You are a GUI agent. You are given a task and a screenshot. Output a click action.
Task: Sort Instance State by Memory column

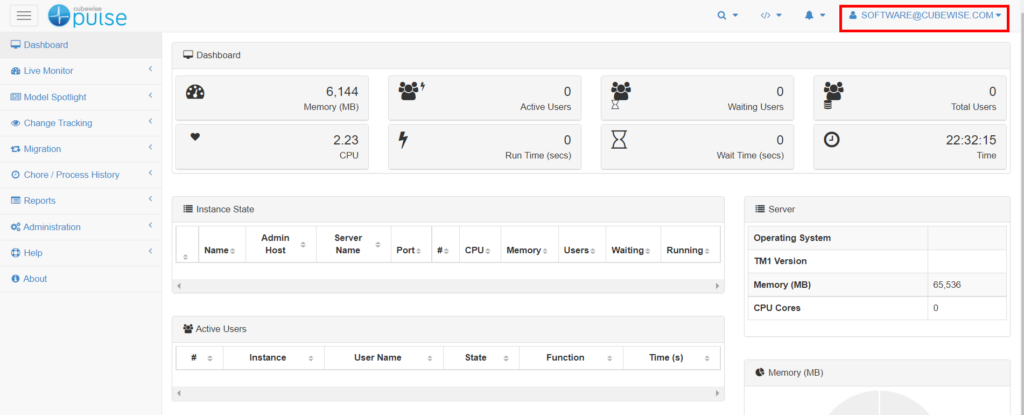(527, 250)
